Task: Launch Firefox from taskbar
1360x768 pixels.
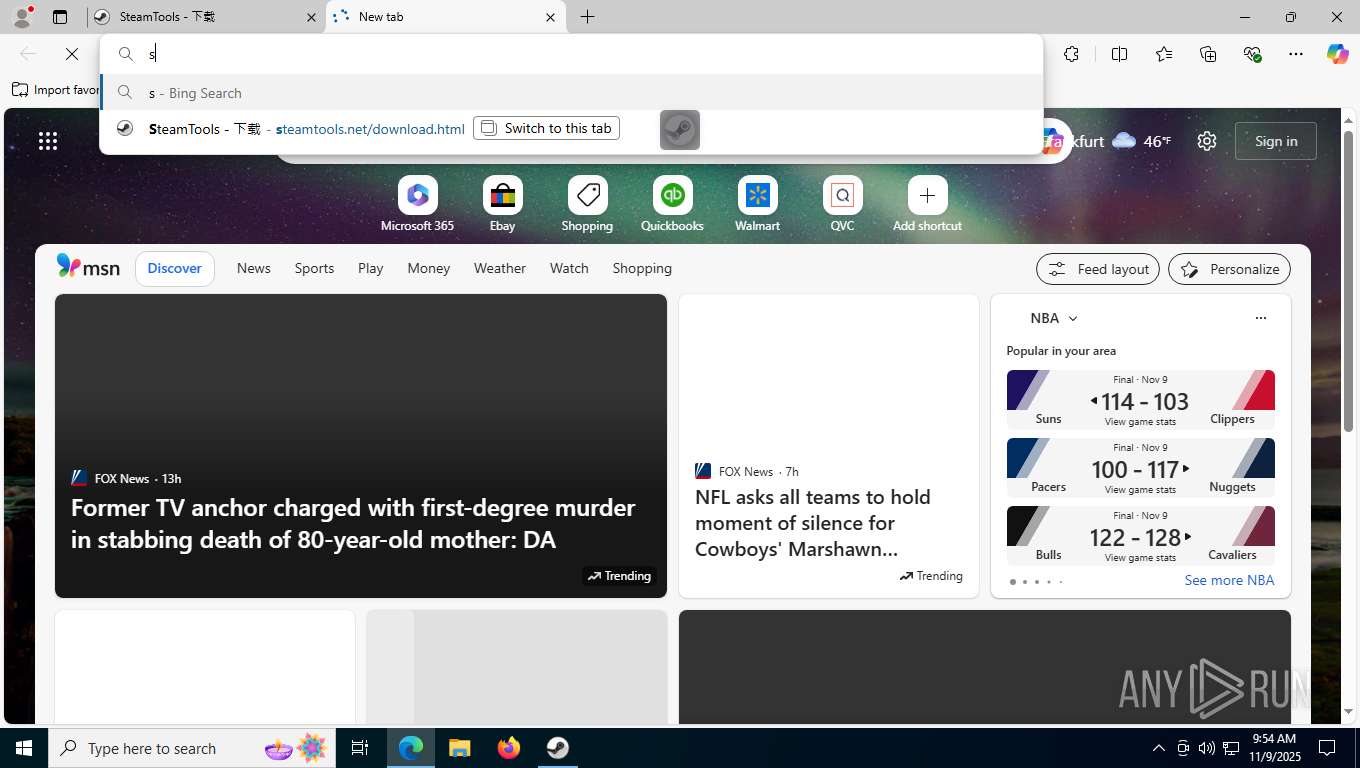Action: 509,748
